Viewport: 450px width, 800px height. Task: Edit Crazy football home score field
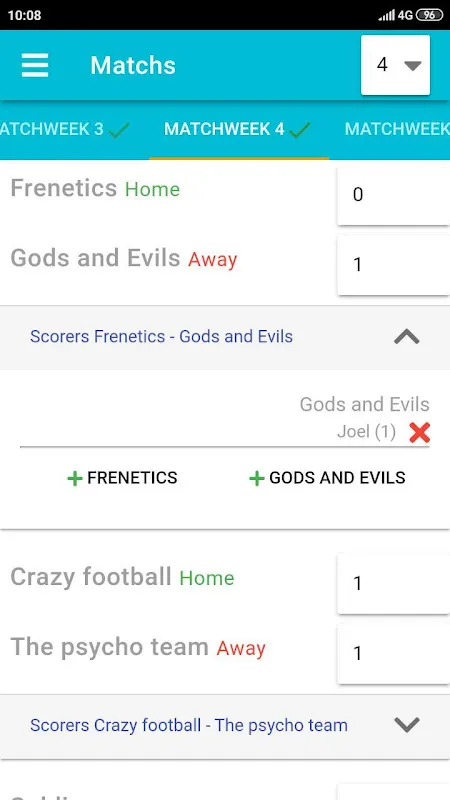[x=393, y=584]
